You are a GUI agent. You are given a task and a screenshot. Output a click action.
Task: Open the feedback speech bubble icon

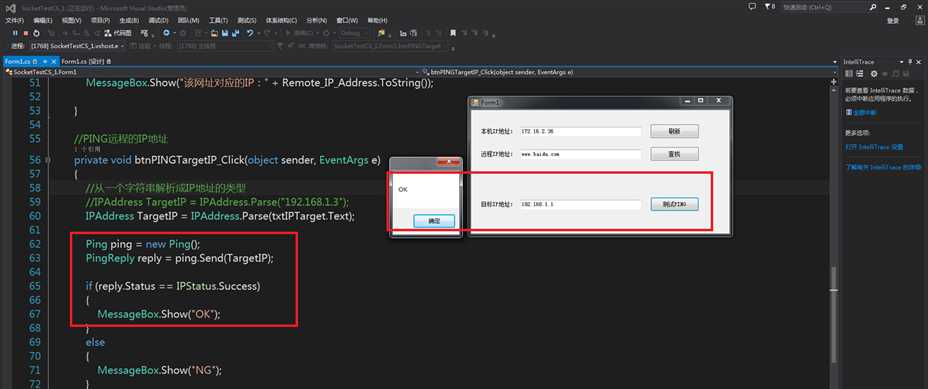coord(752,7)
